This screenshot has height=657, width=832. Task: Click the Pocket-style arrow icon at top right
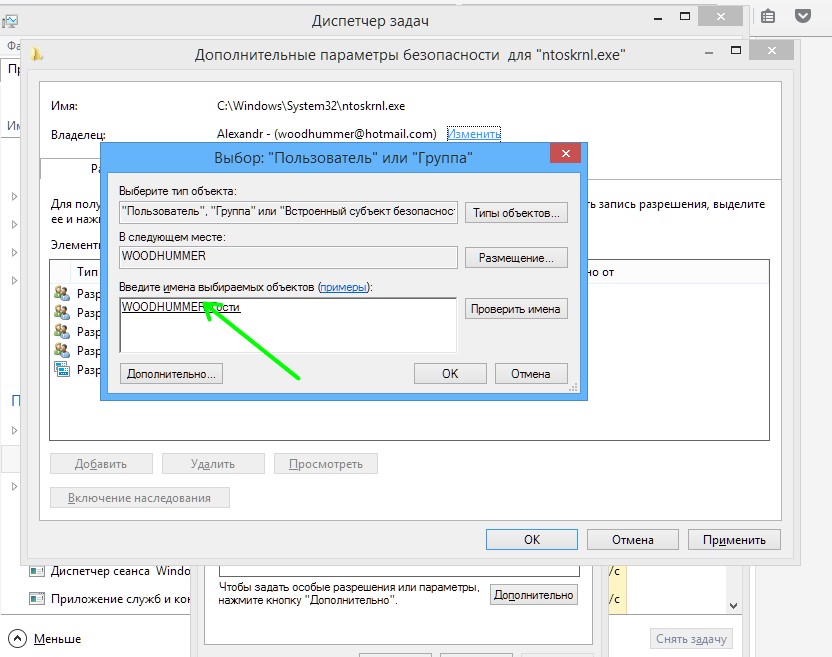pos(802,17)
